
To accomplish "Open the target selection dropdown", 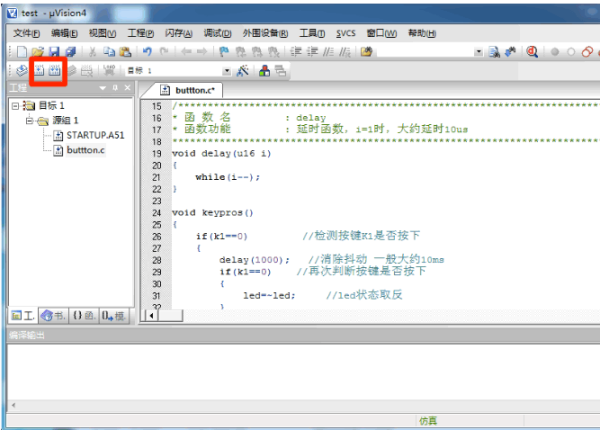I will (227, 70).
